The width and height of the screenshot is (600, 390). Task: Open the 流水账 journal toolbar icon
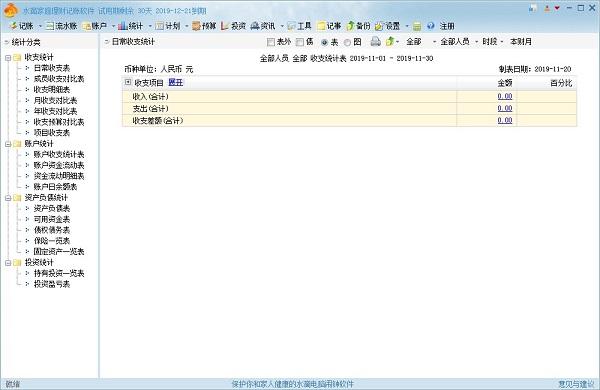point(50,26)
